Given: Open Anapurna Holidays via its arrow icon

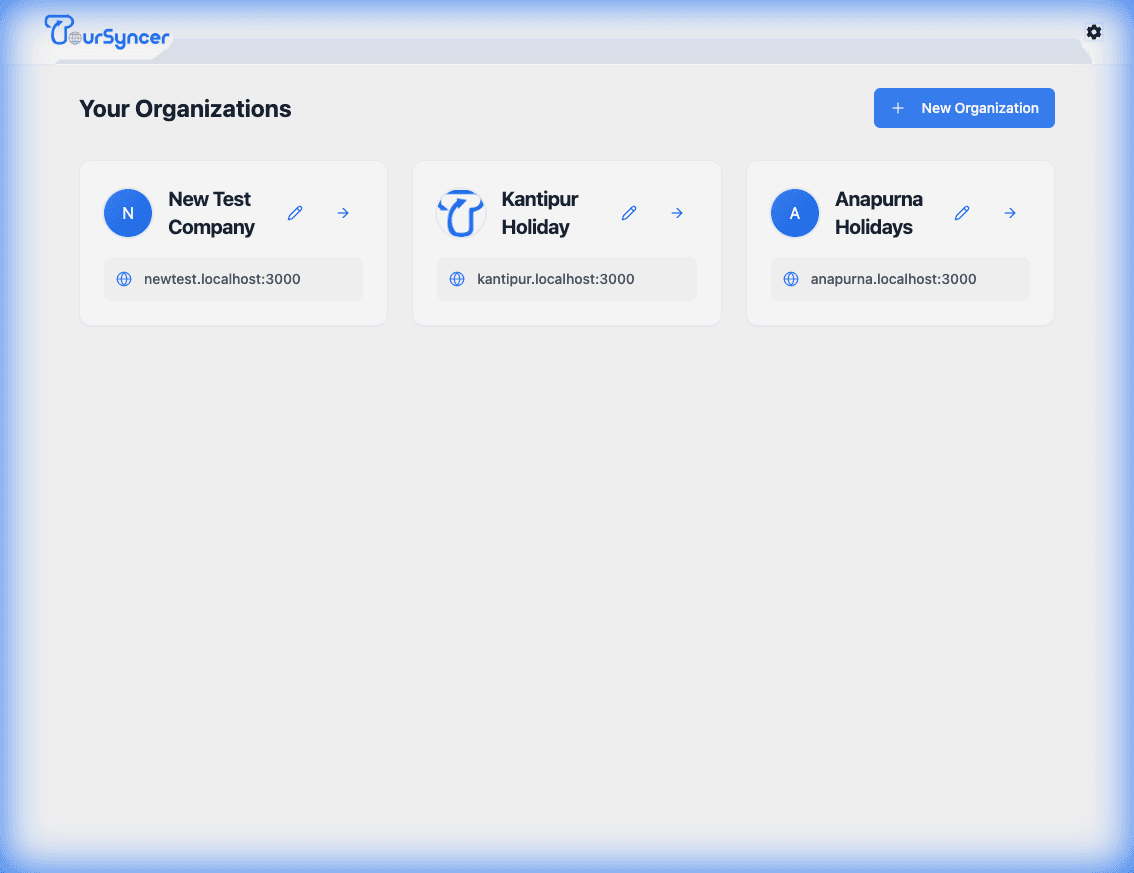Looking at the screenshot, I should coord(1010,212).
